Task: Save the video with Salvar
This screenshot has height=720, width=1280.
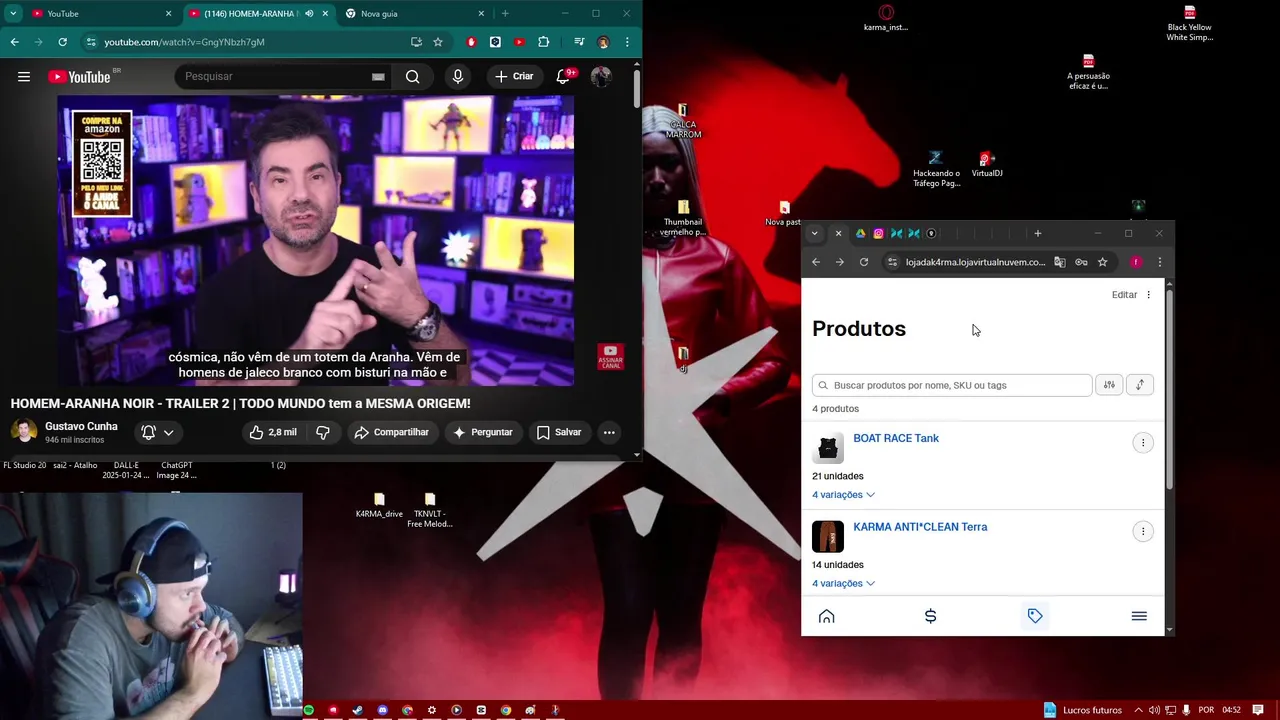Action: pos(559,432)
